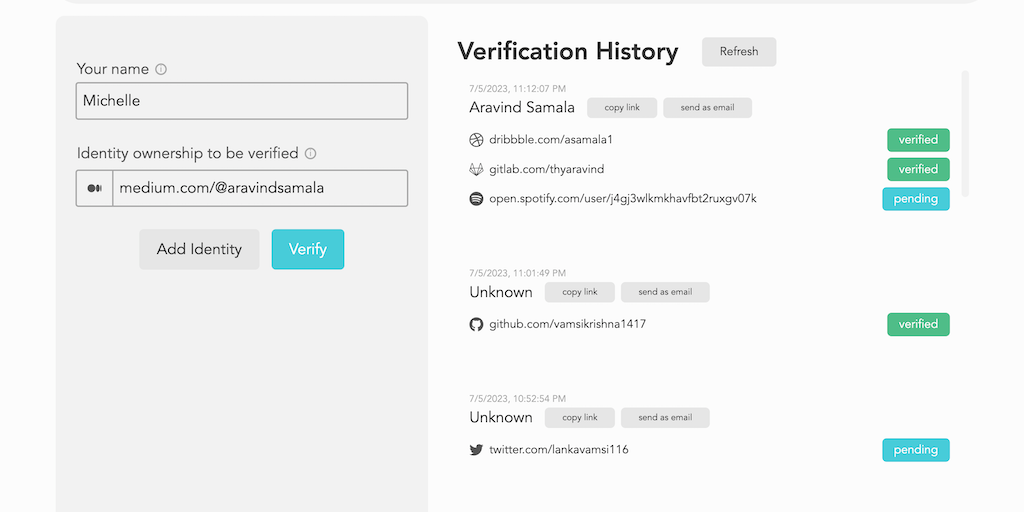Click the pending badge for Spotify identity
Image resolution: width=1024 pixels, height=512 pixels.
[x=915, y=199]
